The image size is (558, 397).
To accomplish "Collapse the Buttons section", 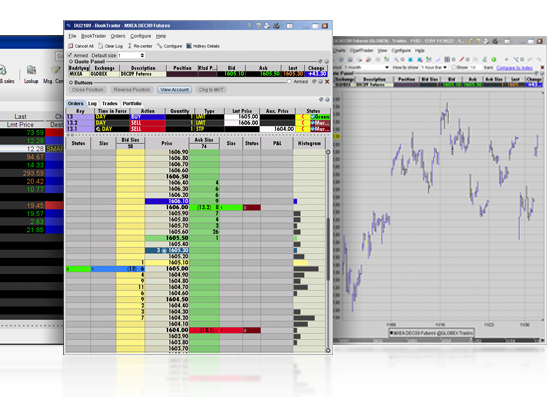I will [x=70, y=82].
